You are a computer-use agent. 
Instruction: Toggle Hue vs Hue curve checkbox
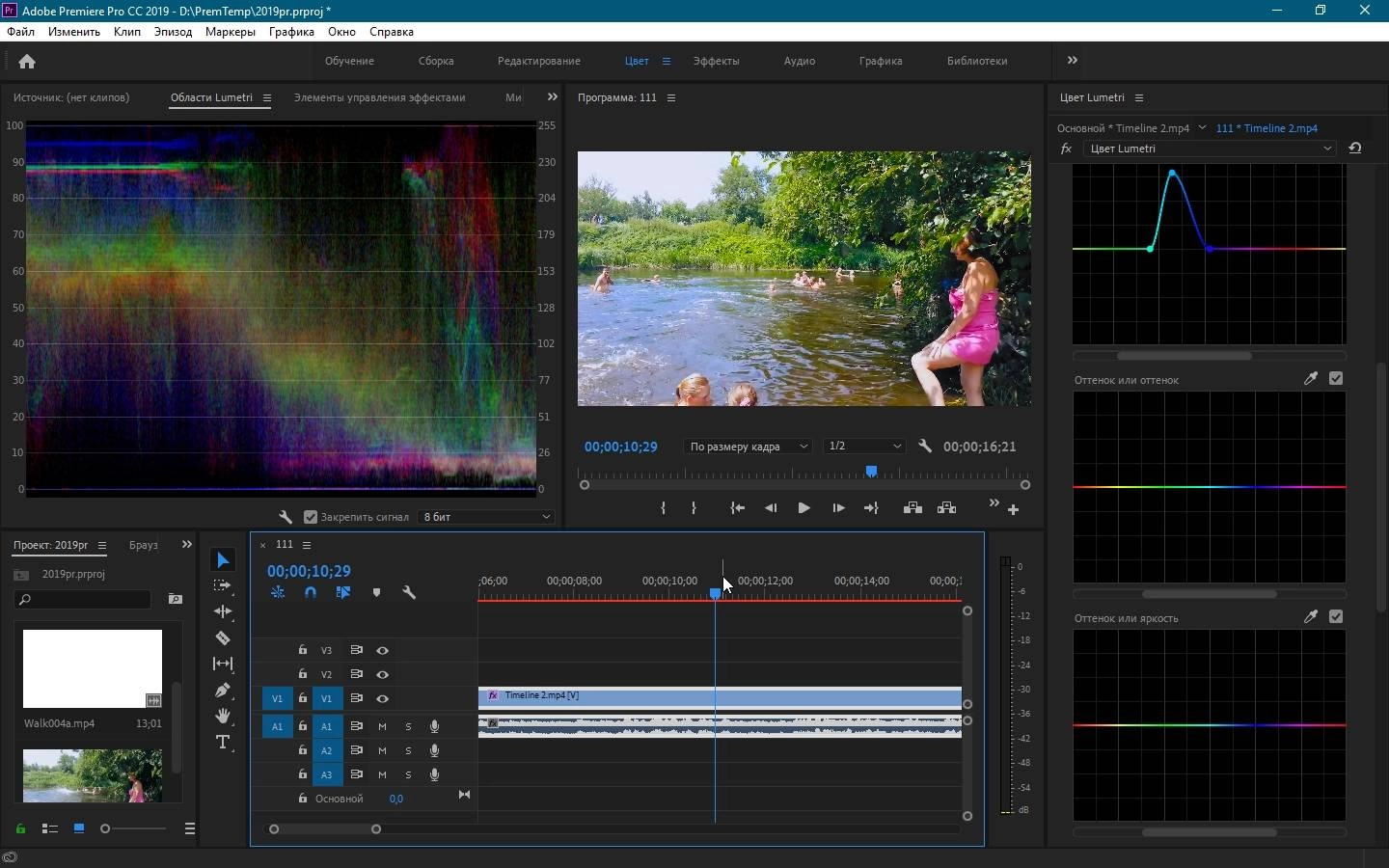click(1336, 379)
